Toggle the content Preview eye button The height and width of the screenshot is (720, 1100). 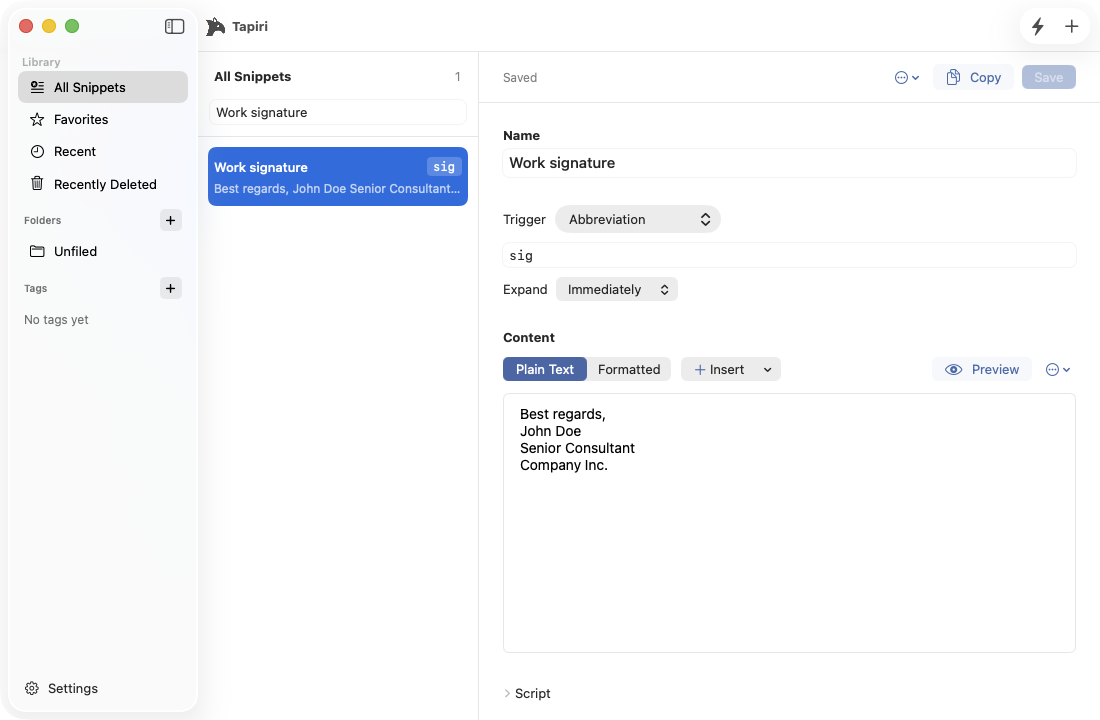(x=981, y=369)
